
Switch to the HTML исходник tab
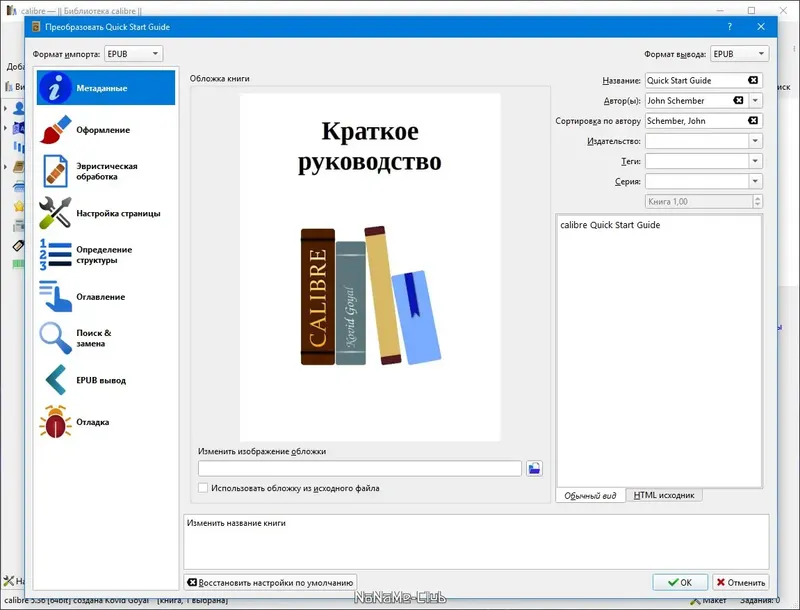tap(666, 494)
